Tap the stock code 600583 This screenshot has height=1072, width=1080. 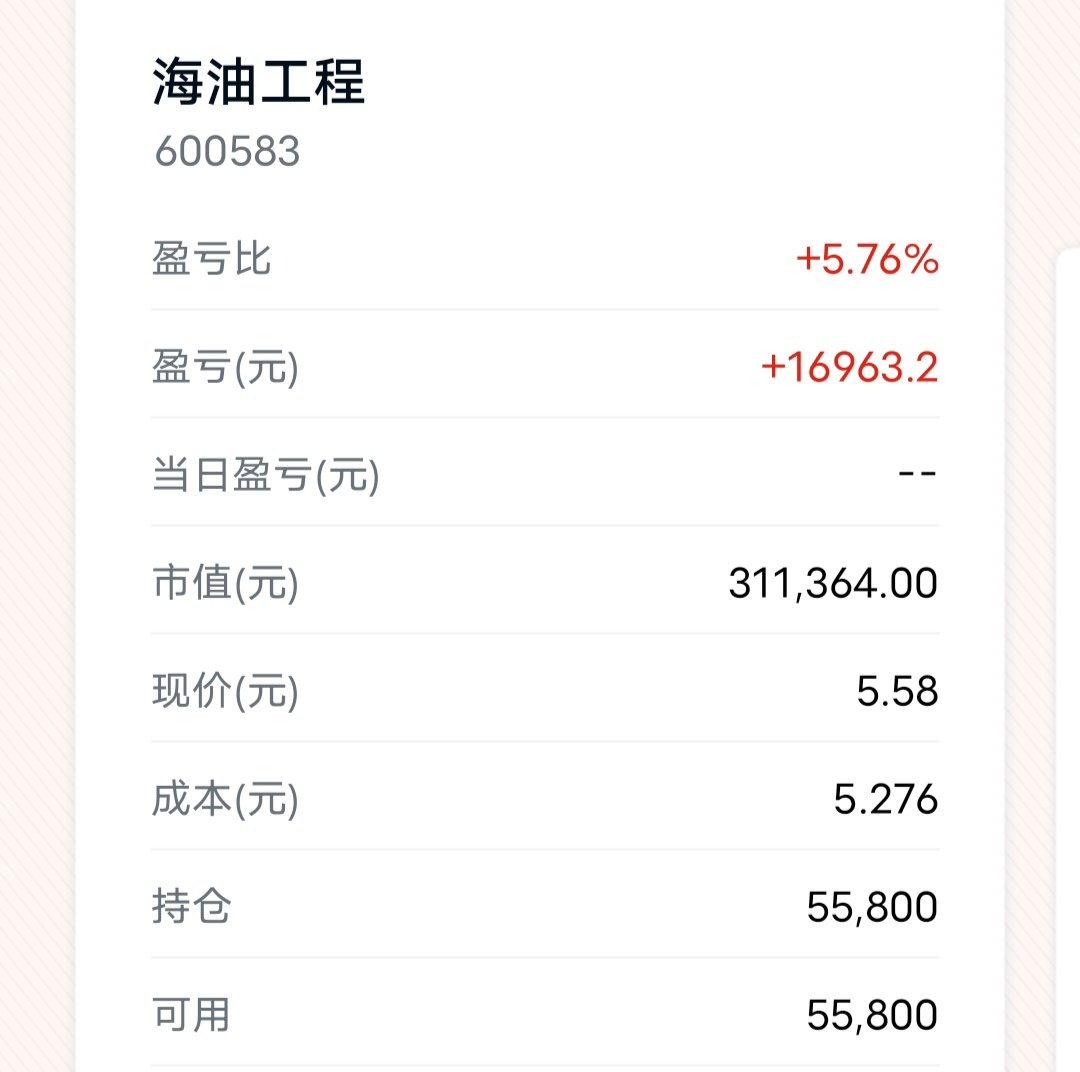(227, 152)
